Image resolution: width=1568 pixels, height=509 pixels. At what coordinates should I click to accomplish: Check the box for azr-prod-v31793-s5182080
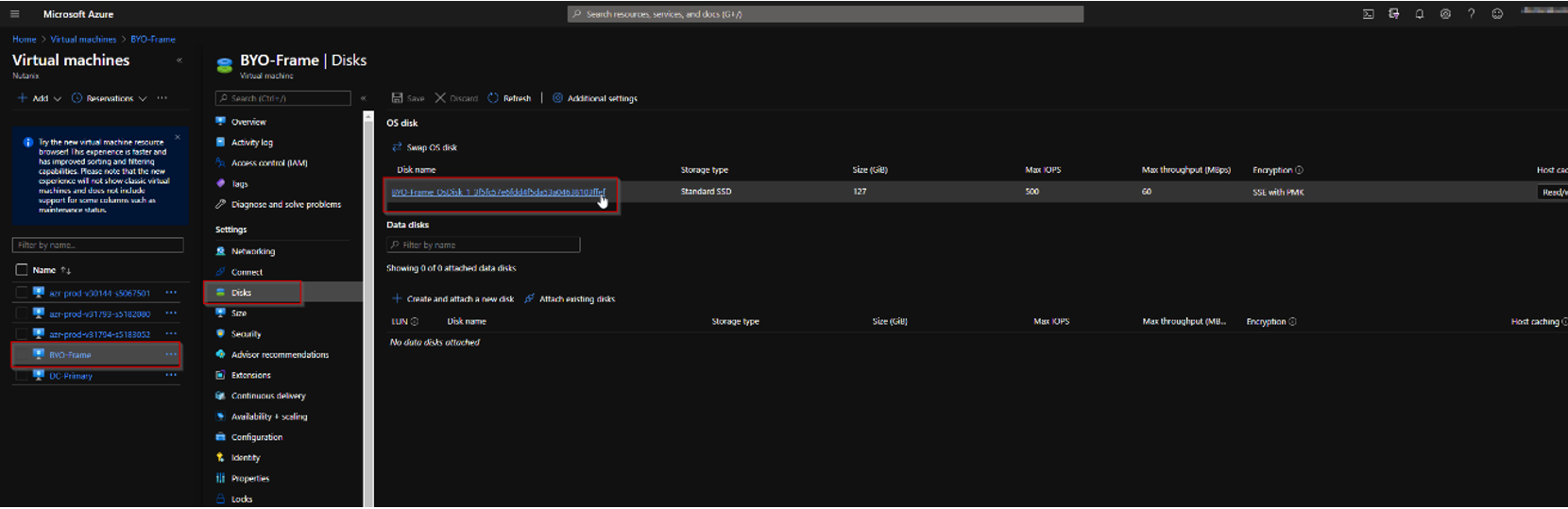point(21,314)
